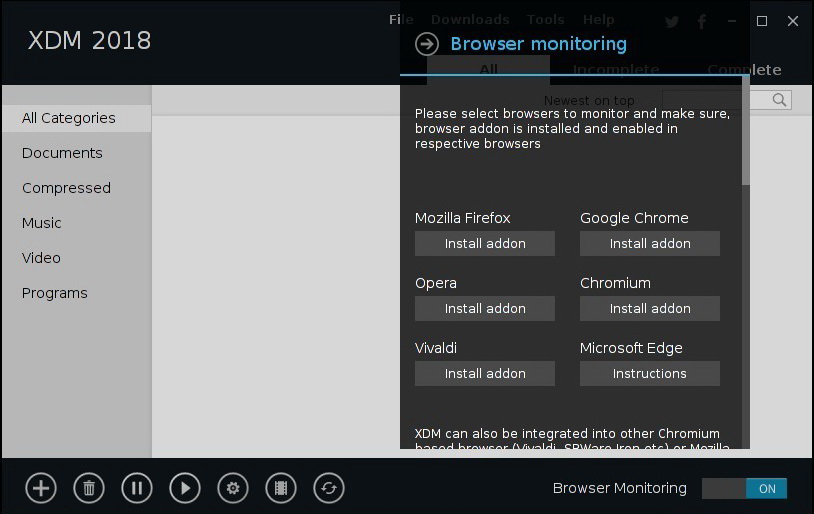
Task: Toggle the Browser Monitoring ON switch
Action: coord(744,489)
